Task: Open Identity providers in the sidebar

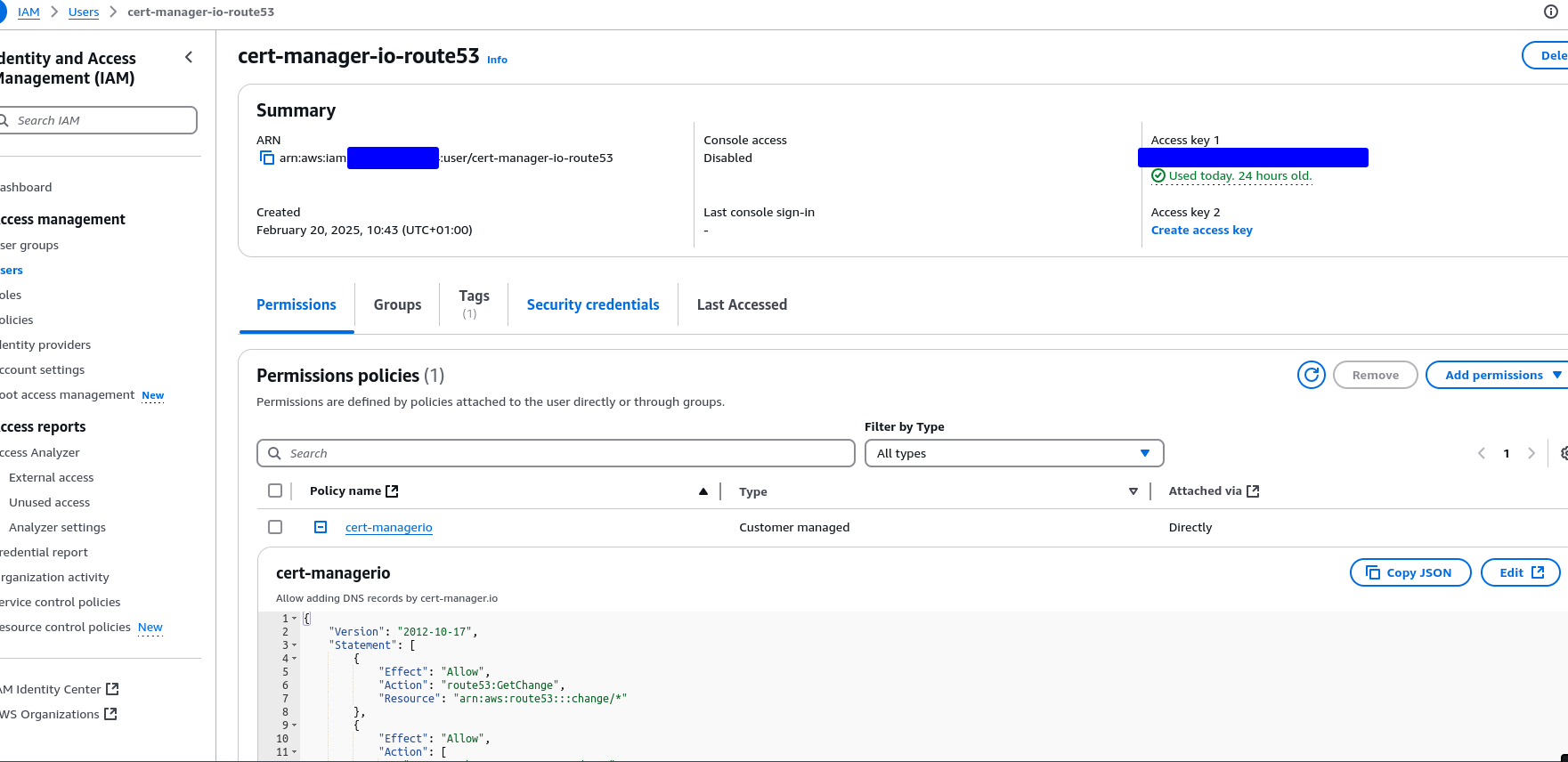Action: coord(45,345)
